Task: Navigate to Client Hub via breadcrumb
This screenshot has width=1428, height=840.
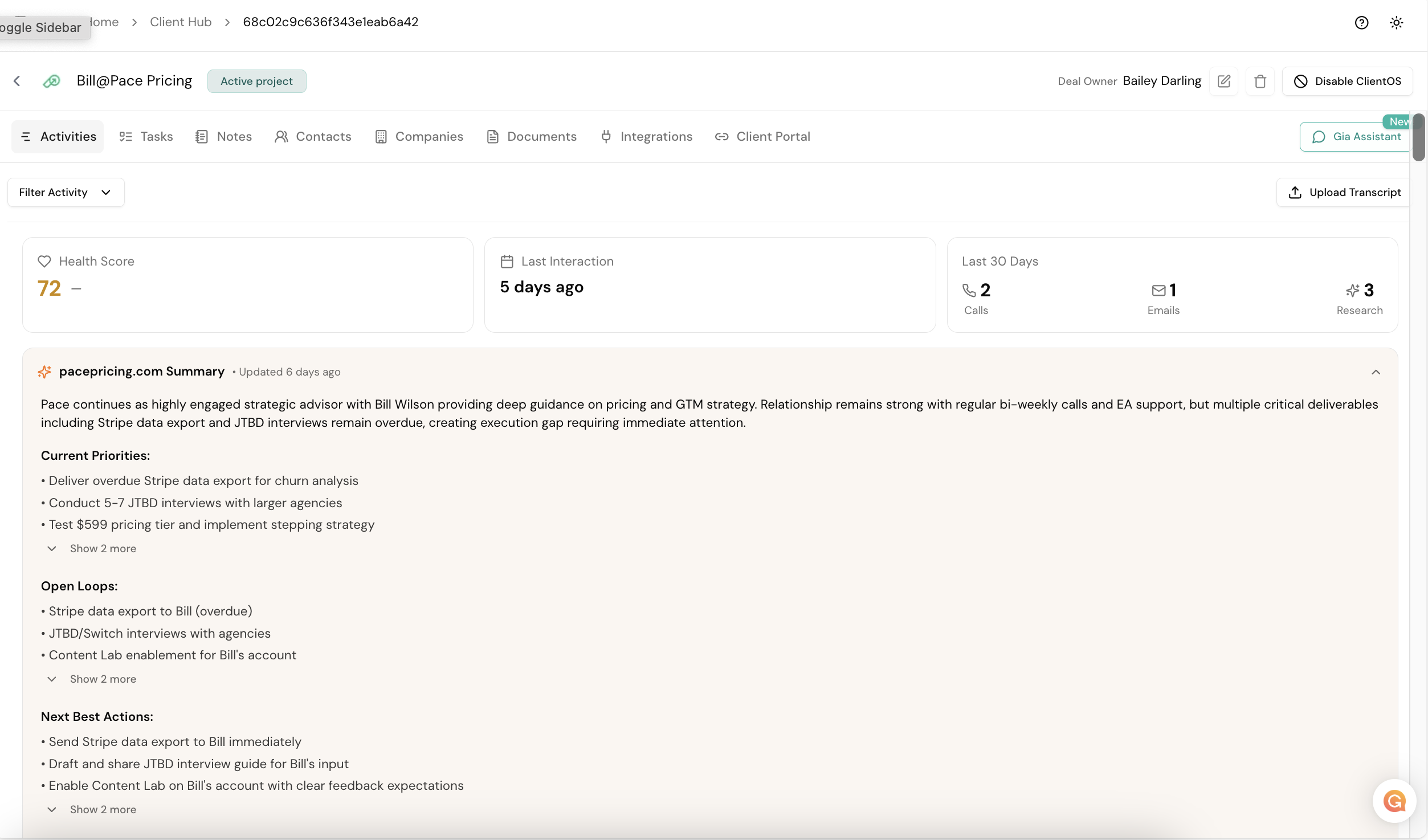Action: click(x=180, y=22)
